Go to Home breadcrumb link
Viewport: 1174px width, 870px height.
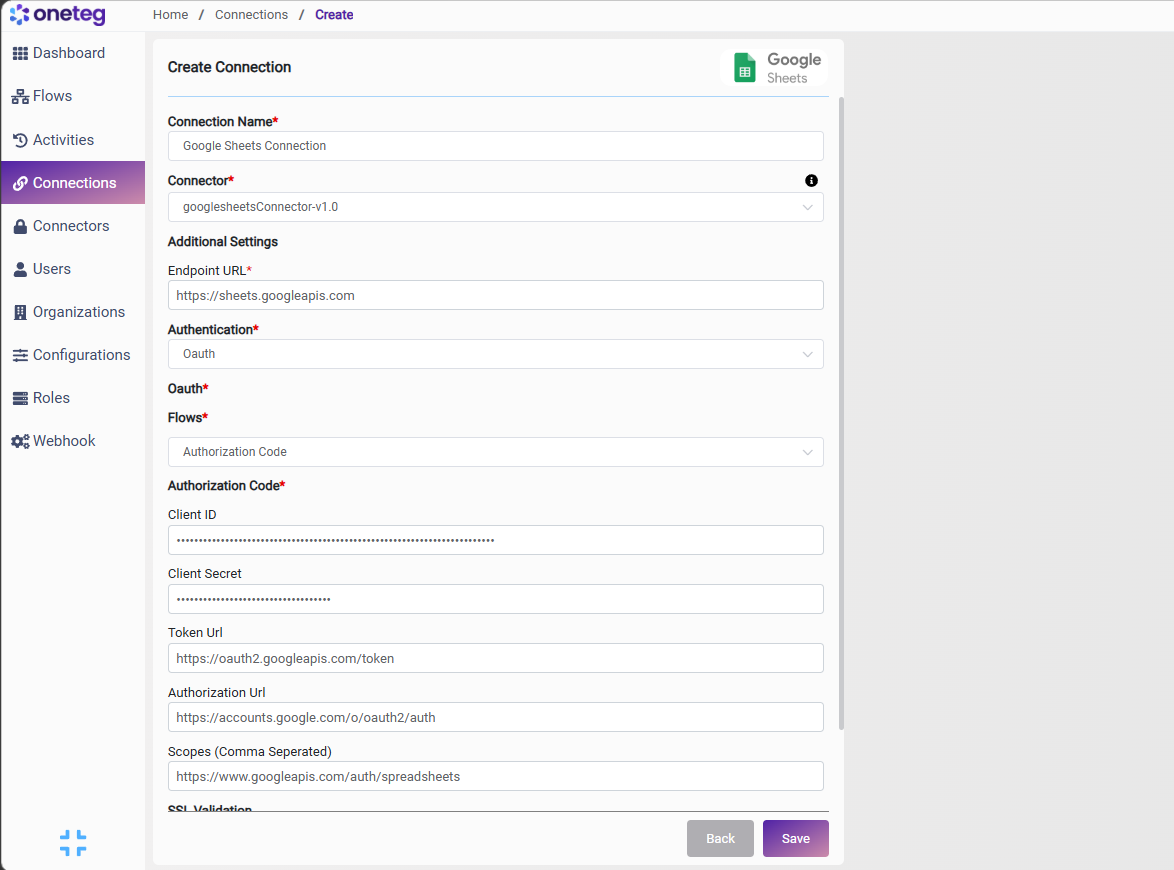click(171, 15)
